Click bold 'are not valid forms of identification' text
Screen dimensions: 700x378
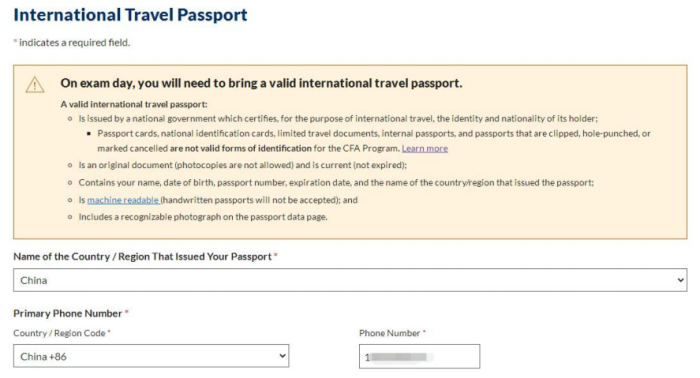tap(240, 148)
